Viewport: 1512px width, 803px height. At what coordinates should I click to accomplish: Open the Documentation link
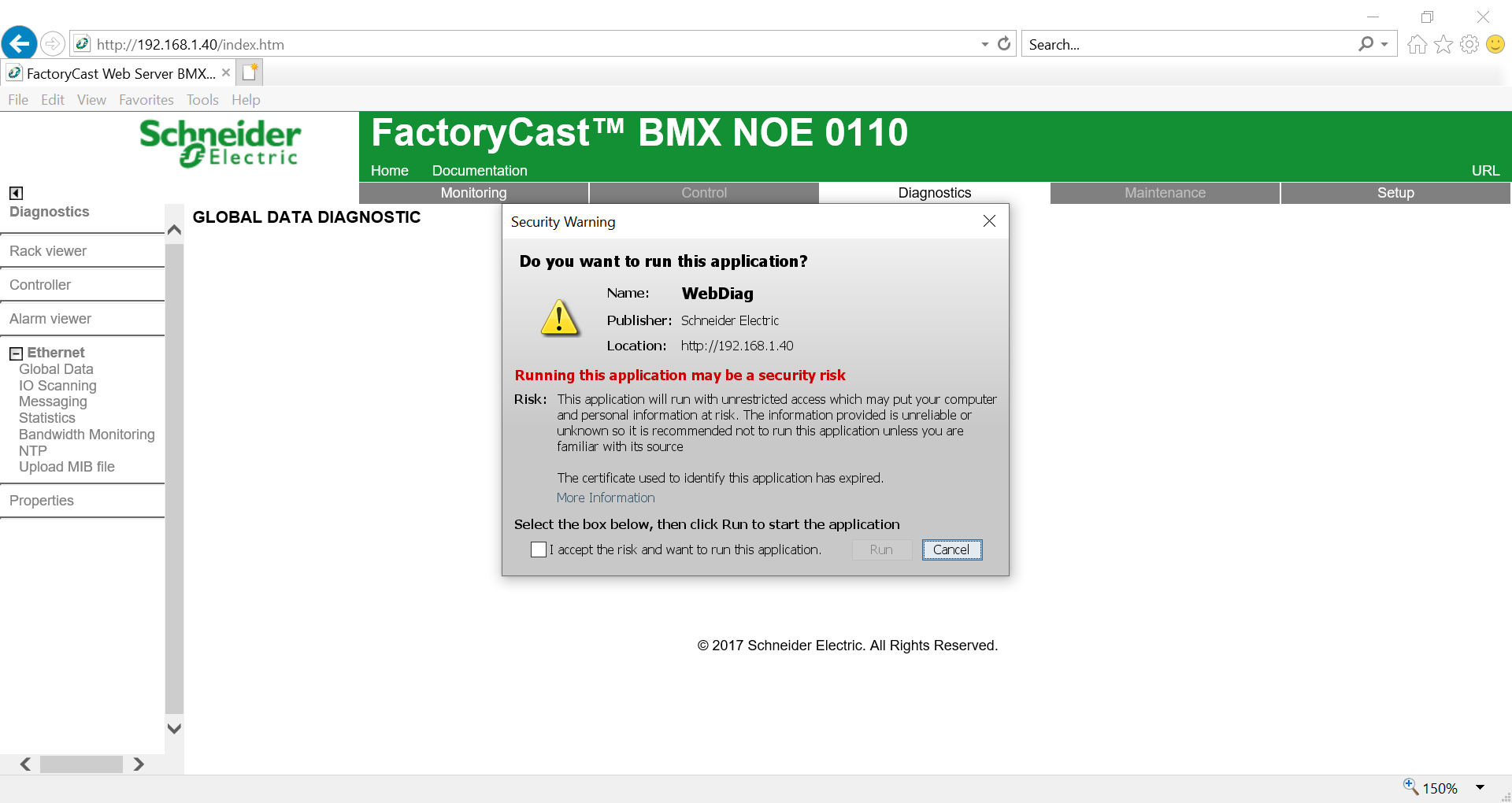(480, 171)
